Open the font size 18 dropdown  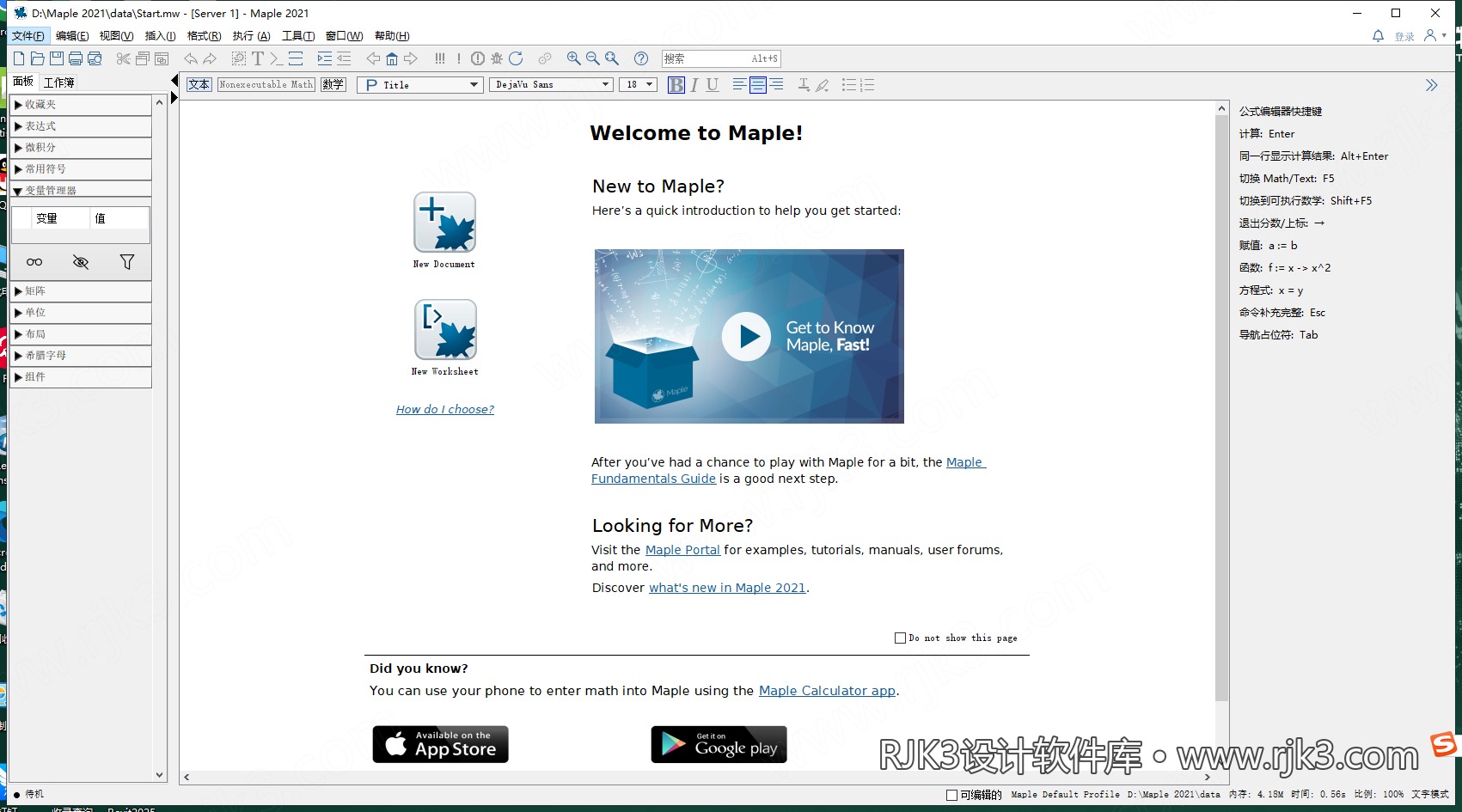pyautogui.click(x=638, y=84)
